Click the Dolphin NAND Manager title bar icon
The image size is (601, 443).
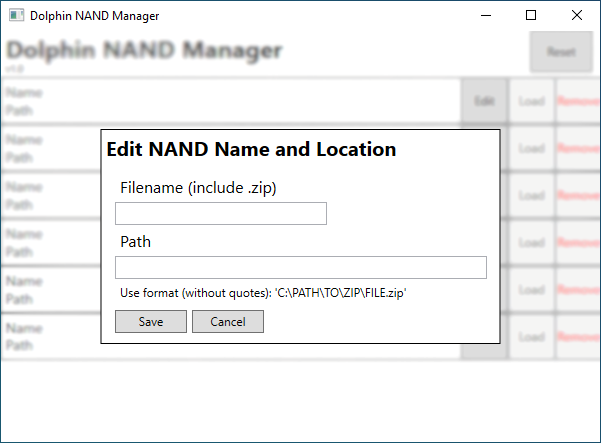coord(16,15)
